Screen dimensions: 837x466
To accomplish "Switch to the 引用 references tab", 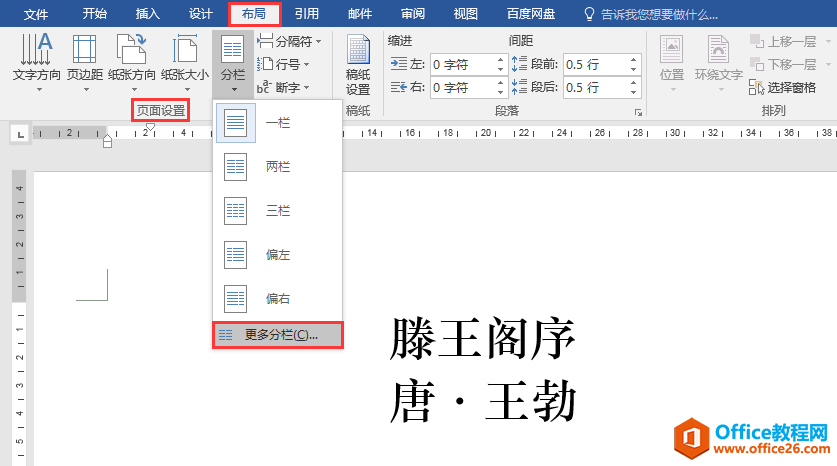I will [x=307, y=14].
